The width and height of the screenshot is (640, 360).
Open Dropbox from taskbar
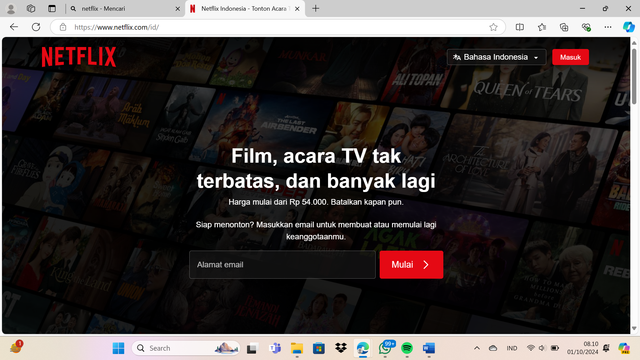pyautogui.click(x=341, y=348)
